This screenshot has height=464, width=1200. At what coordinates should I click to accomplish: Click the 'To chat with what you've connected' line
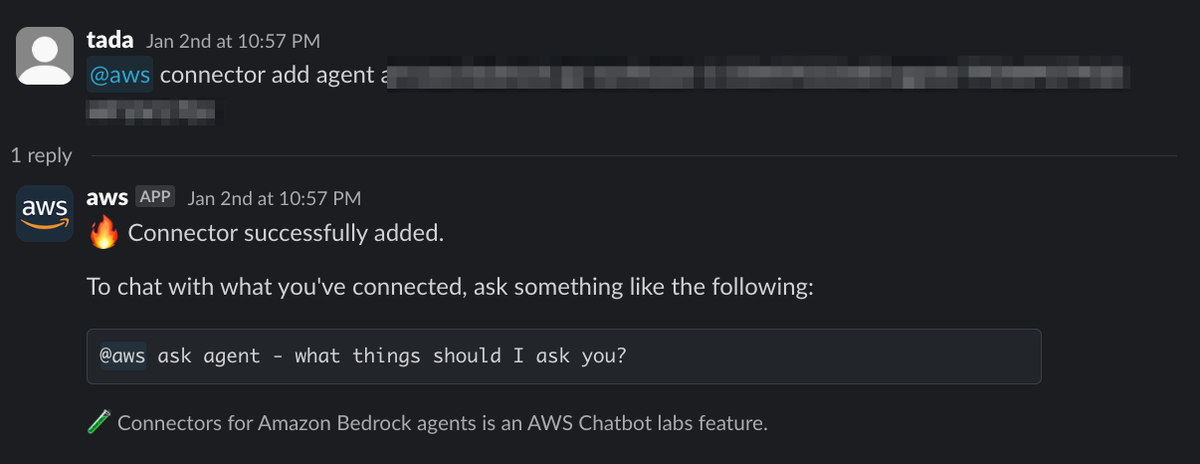click(451, 288)
